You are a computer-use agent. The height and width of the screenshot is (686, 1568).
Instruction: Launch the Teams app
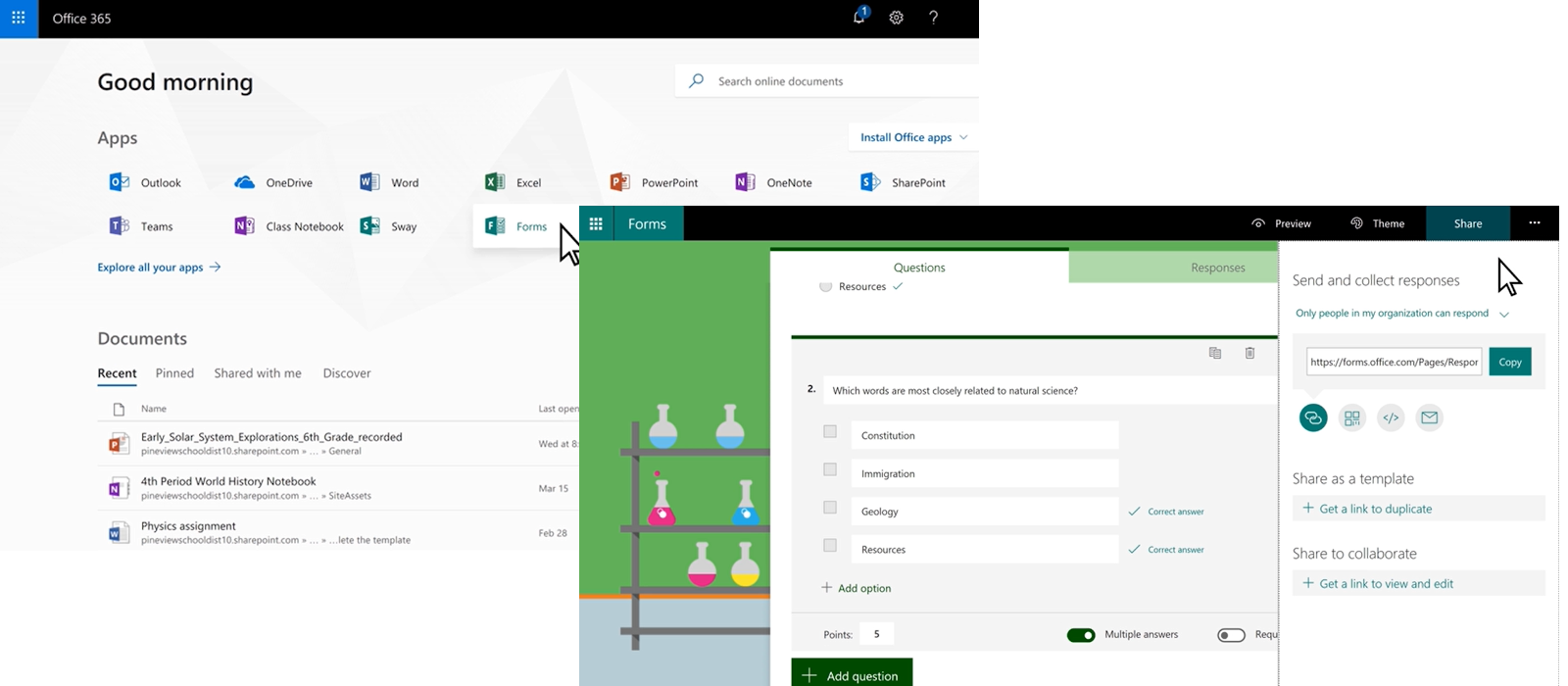click(140, 226)
